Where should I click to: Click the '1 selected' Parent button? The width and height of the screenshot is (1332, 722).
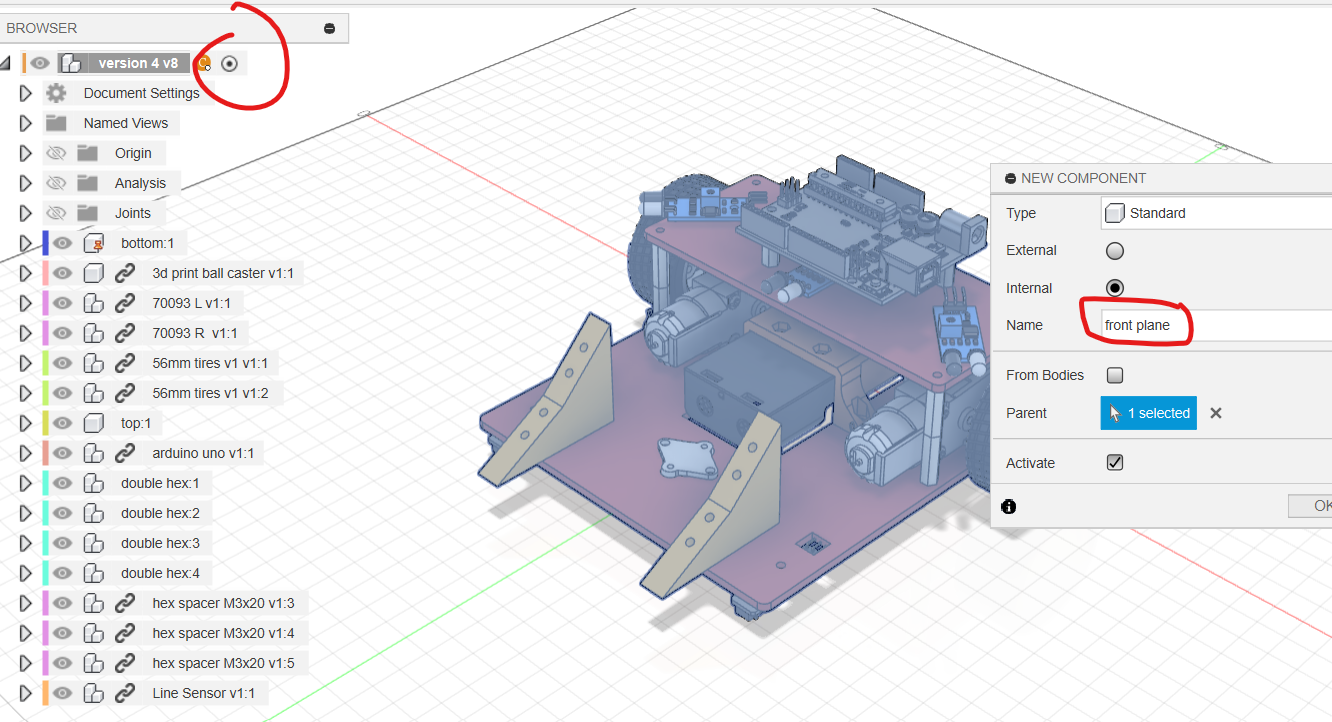1148,413
